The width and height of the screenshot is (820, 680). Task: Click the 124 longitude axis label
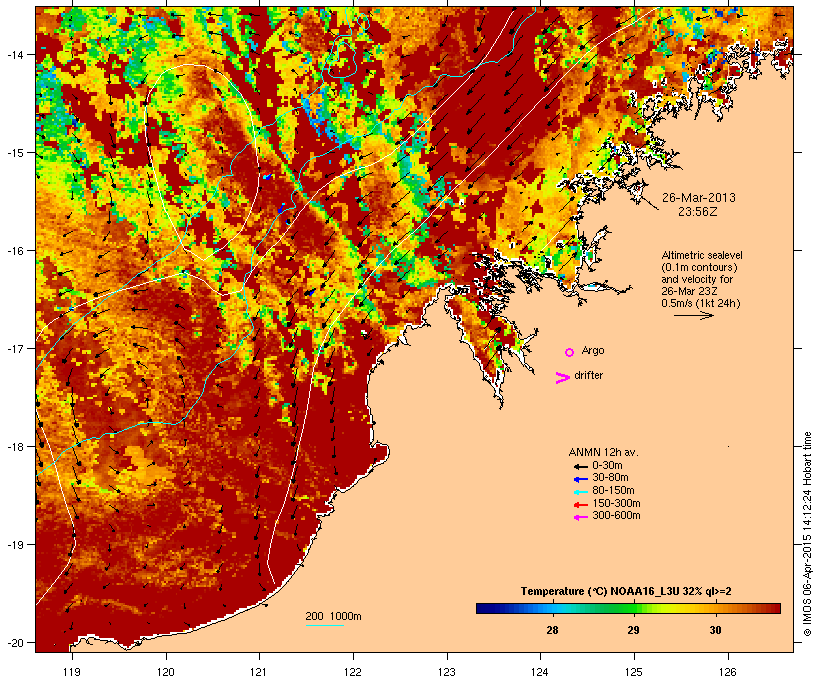pyautogui.click(x=540, y=672)
